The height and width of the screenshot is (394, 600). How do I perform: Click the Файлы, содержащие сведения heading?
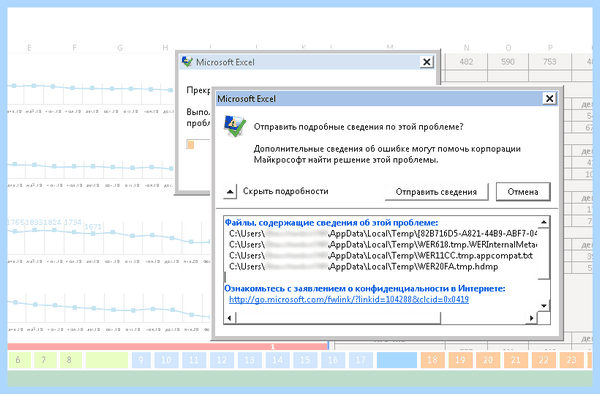point(331,223)
